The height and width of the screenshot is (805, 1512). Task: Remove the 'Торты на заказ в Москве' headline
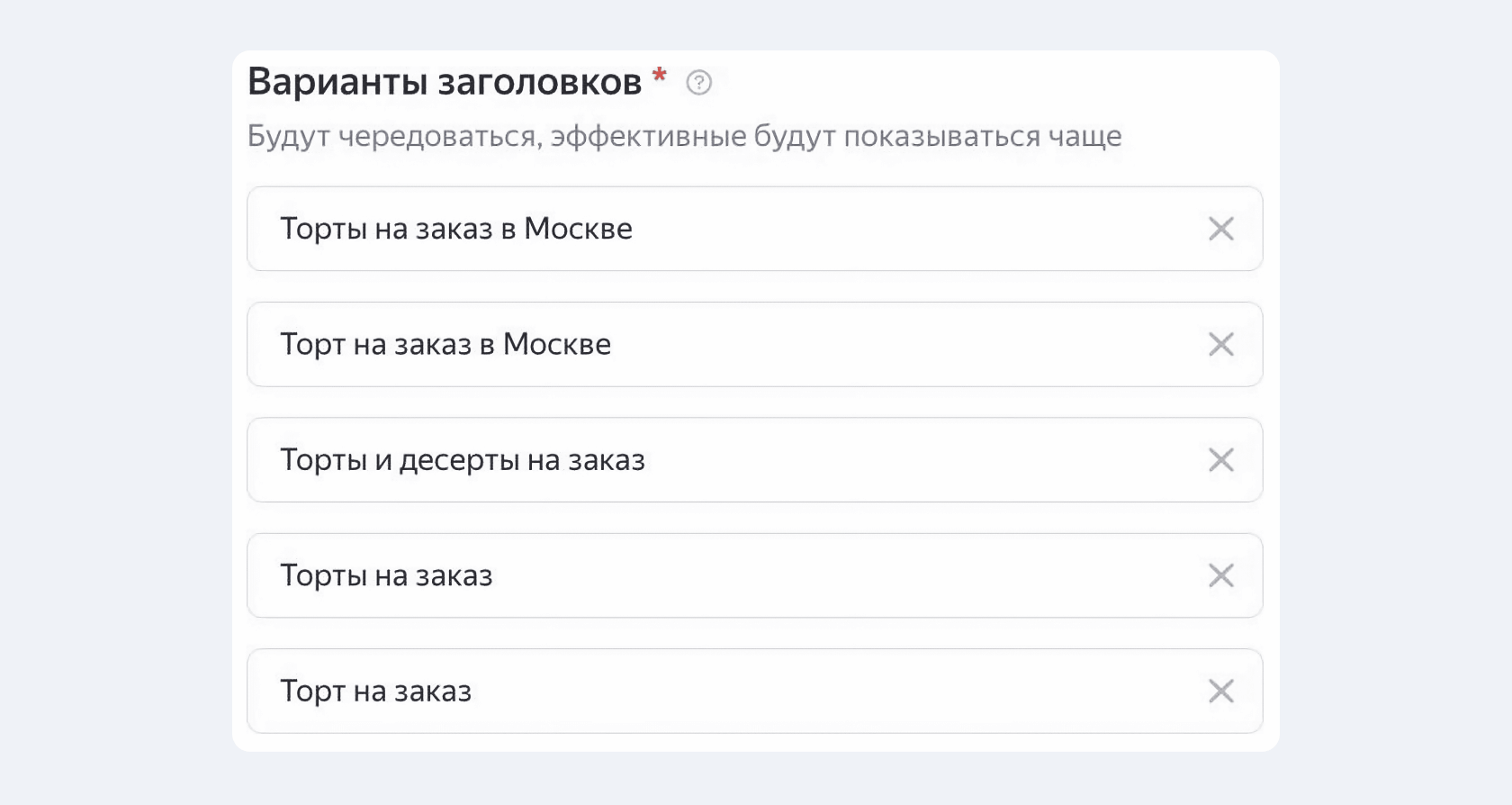click(x=1220, y=229)
